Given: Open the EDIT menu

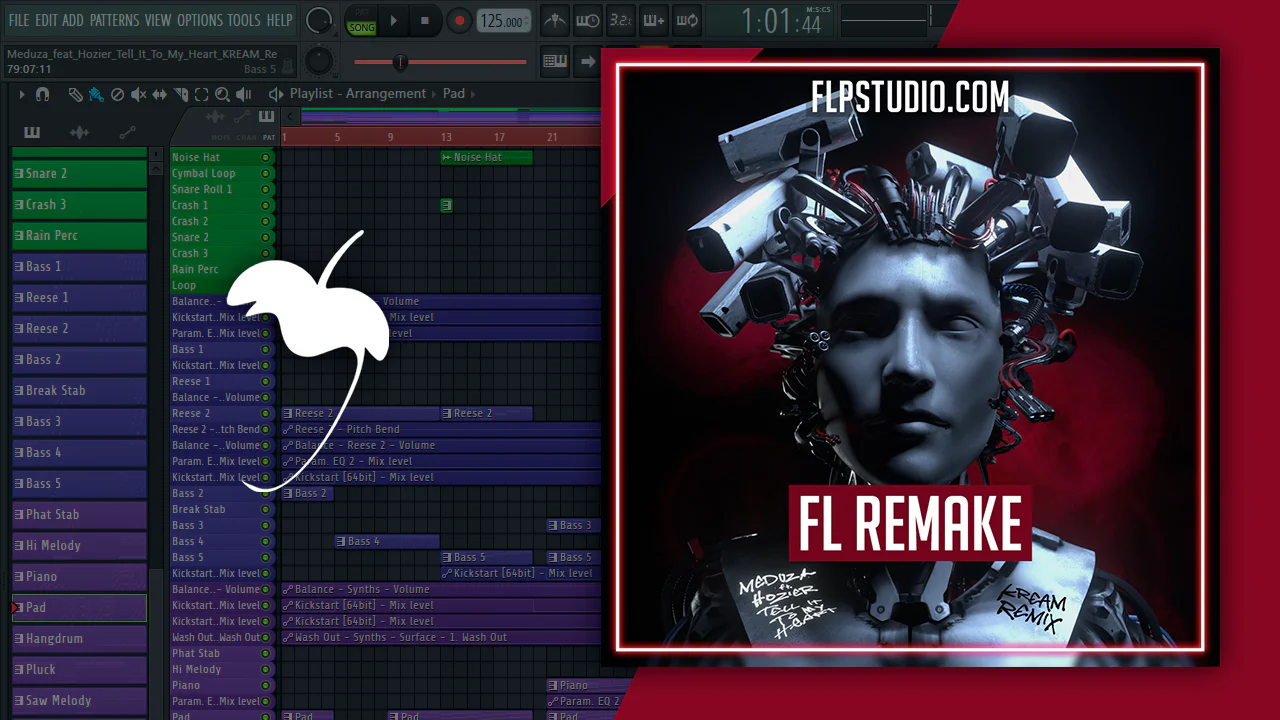Looking at the screenshot, I should [x=46, y=20].
